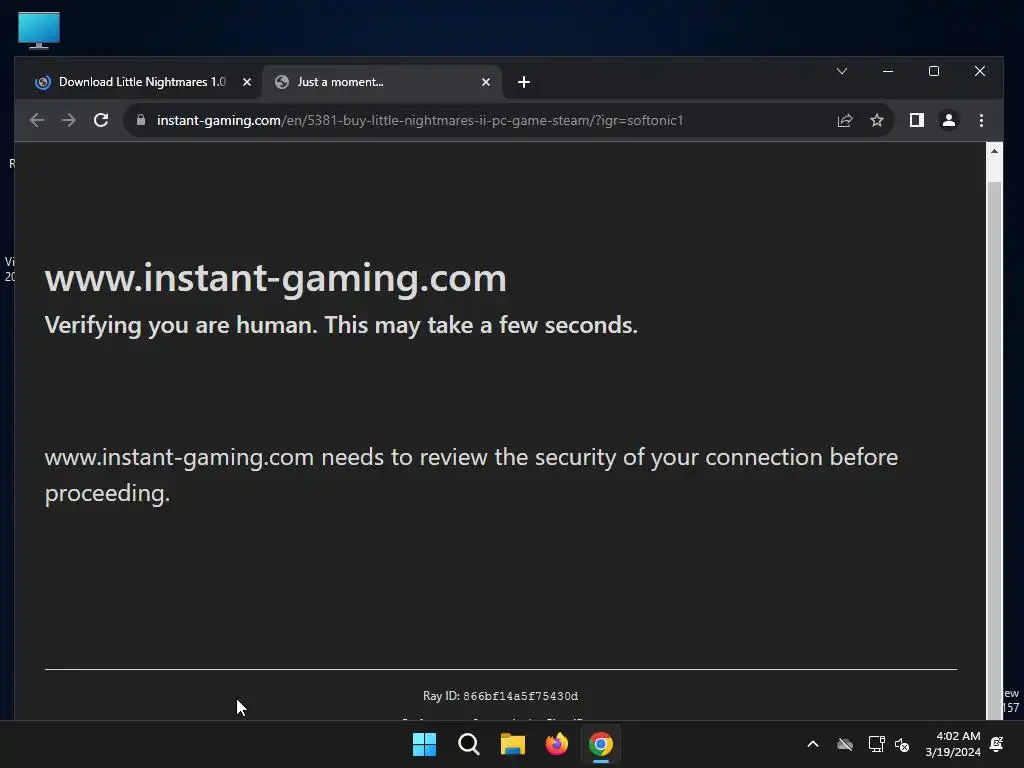
Task: Close the Download Little Nightmares tab
Action: tap(247, 82)
